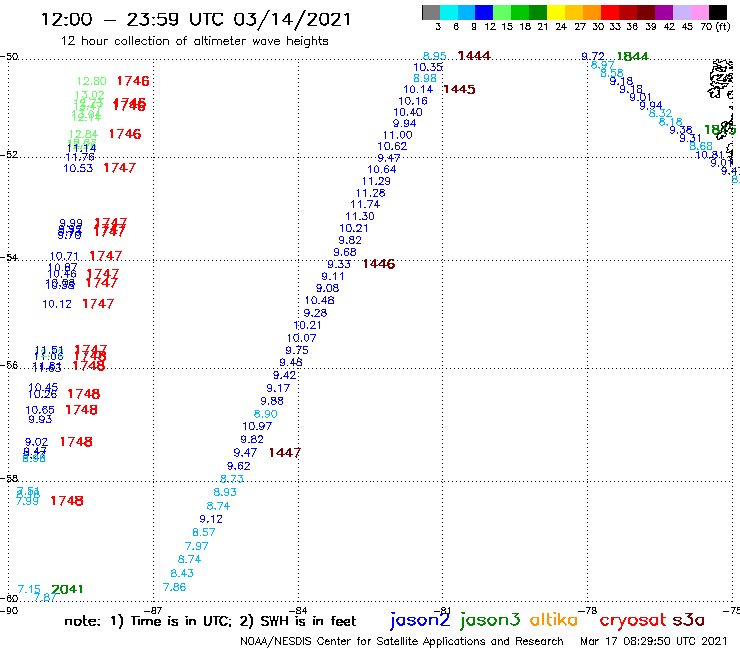Click the '-84' longitude axis label

[297, 610]
